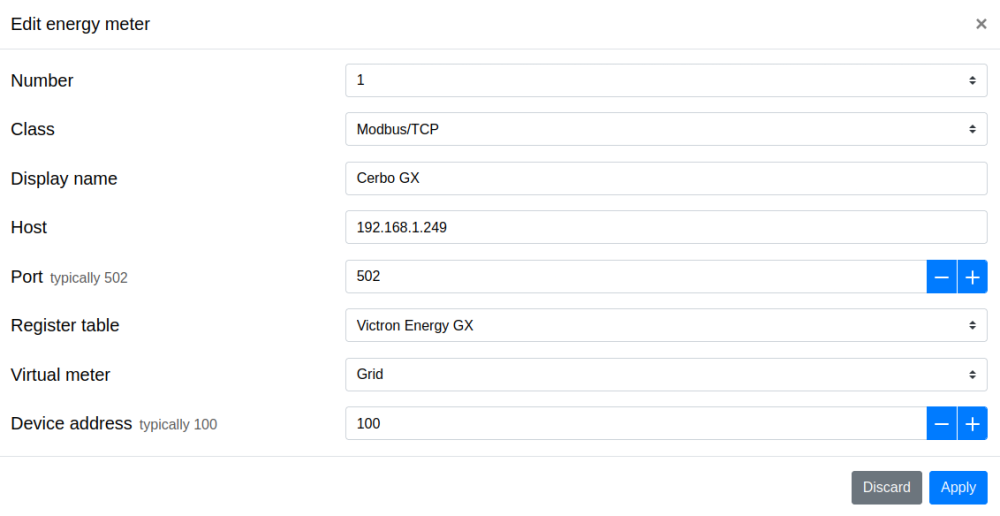Click into the Device address input

(x=636, y=424)
